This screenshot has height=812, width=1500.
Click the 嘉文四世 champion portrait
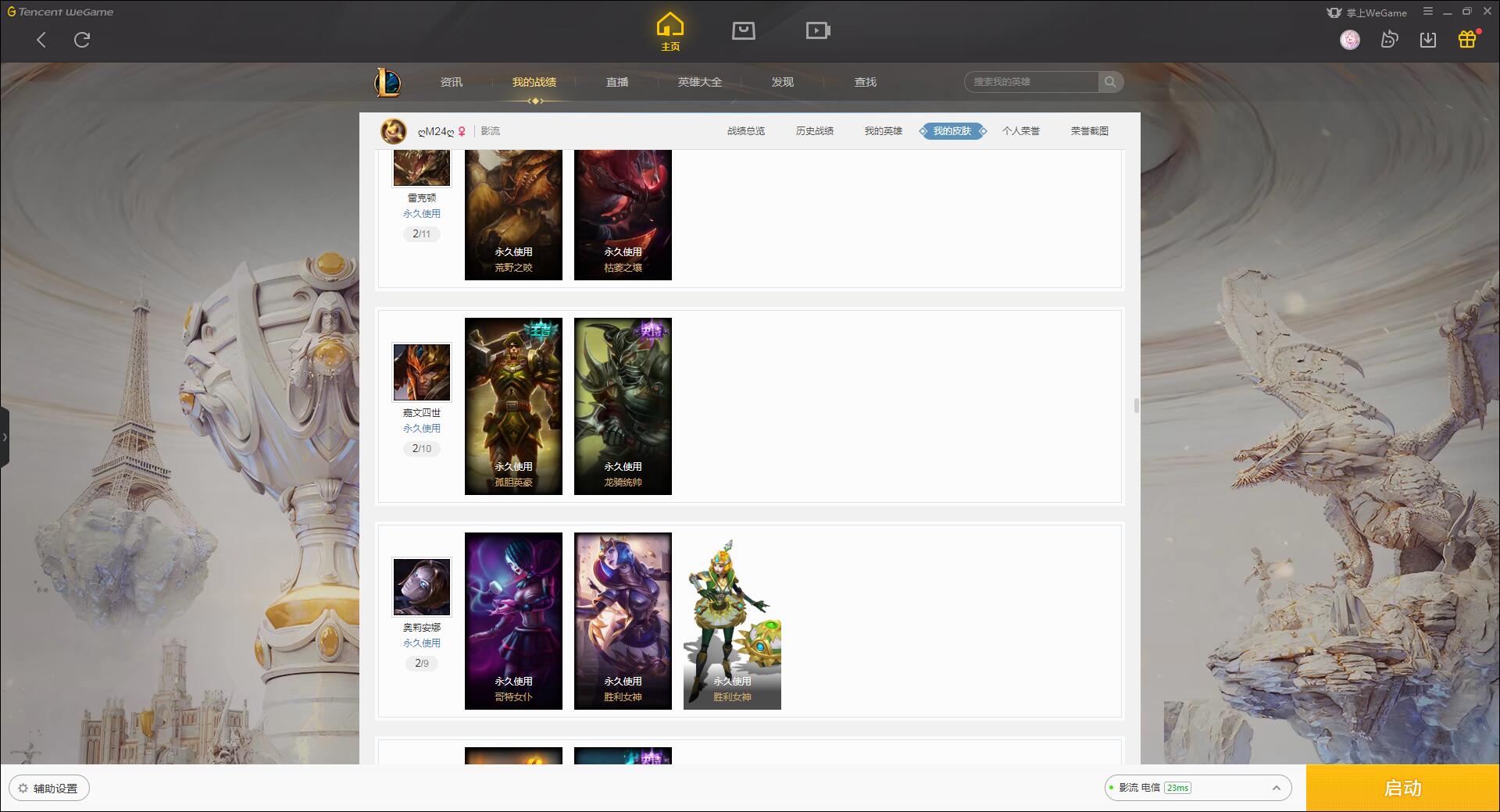(x=422, y=372)
